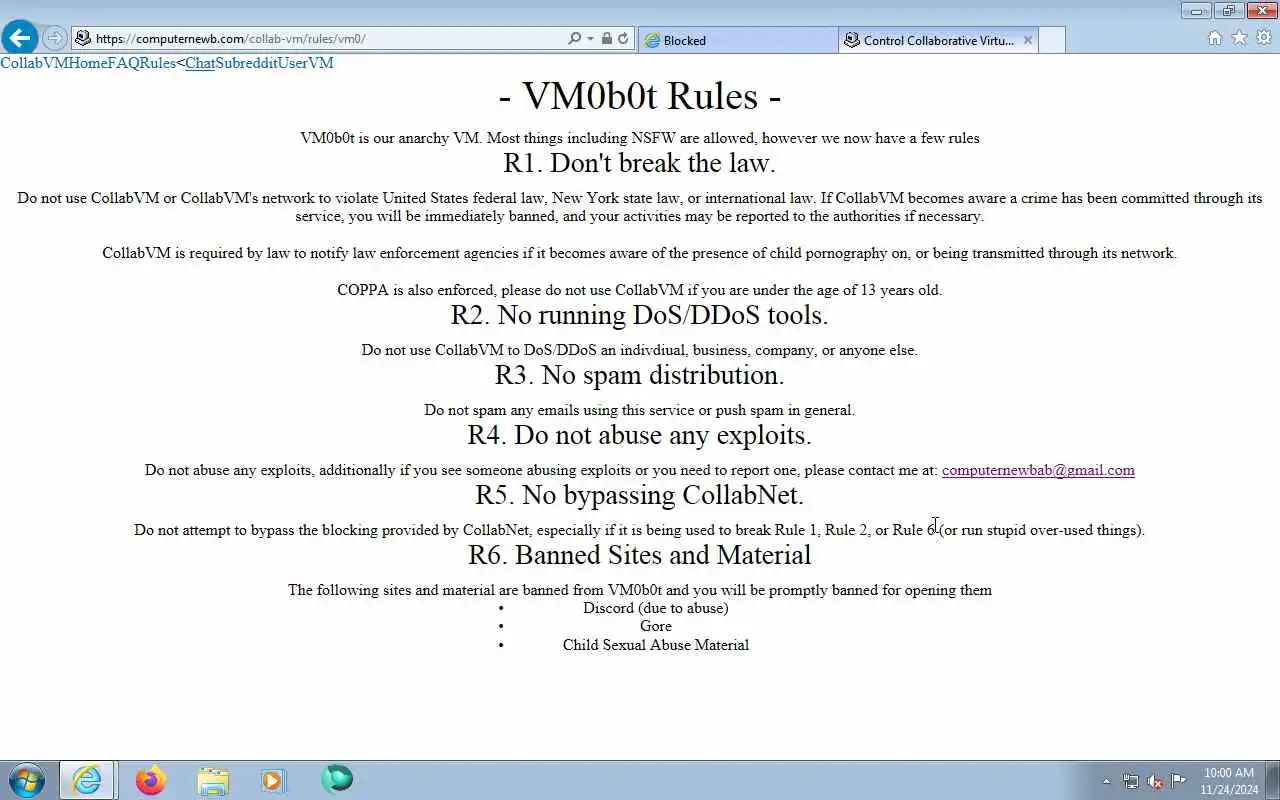Viewport: 1280px width, 800px height.
Task: Open Tools menu via the gear icon
Action: (1264, 38)
